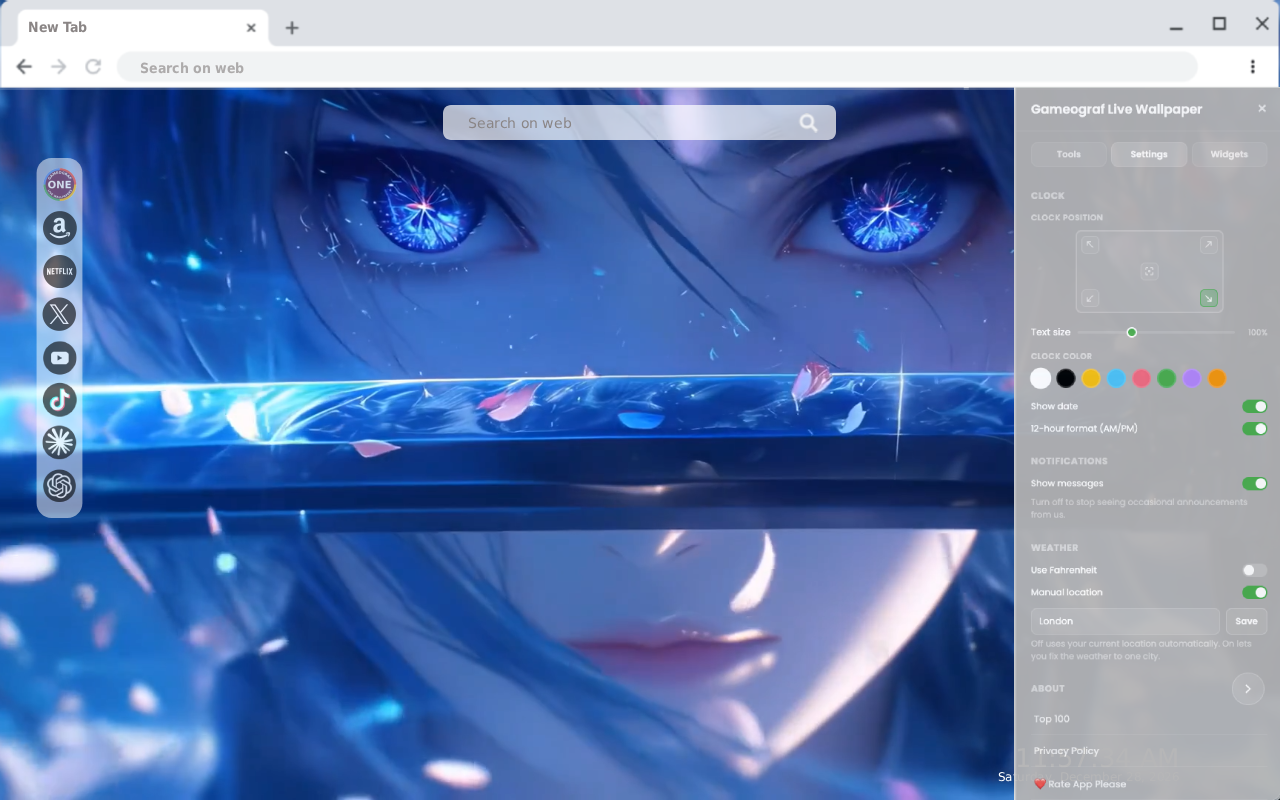Open the Widgets tab
This screenshot has width=1280, height=800.
pos(1229,154)
